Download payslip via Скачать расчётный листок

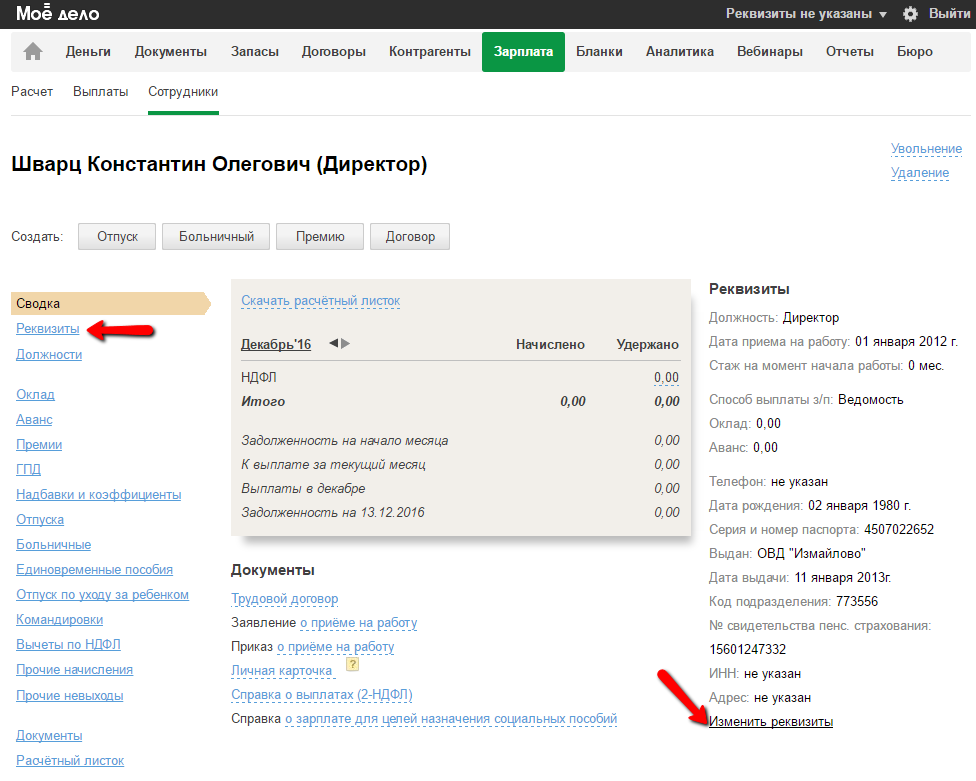tap(320, 301)
